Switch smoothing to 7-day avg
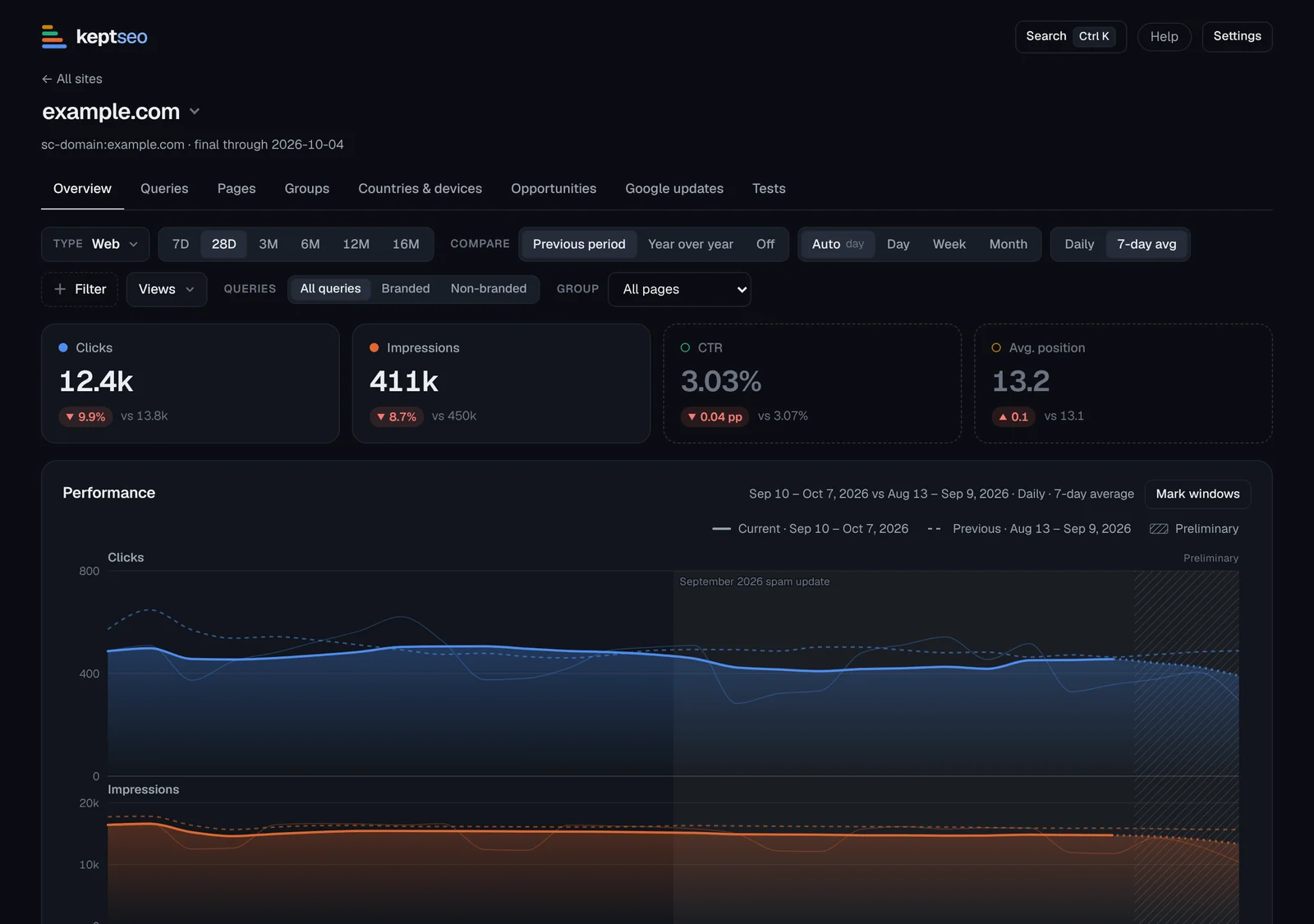The image size is (1314, 924). click(1146, 244)
